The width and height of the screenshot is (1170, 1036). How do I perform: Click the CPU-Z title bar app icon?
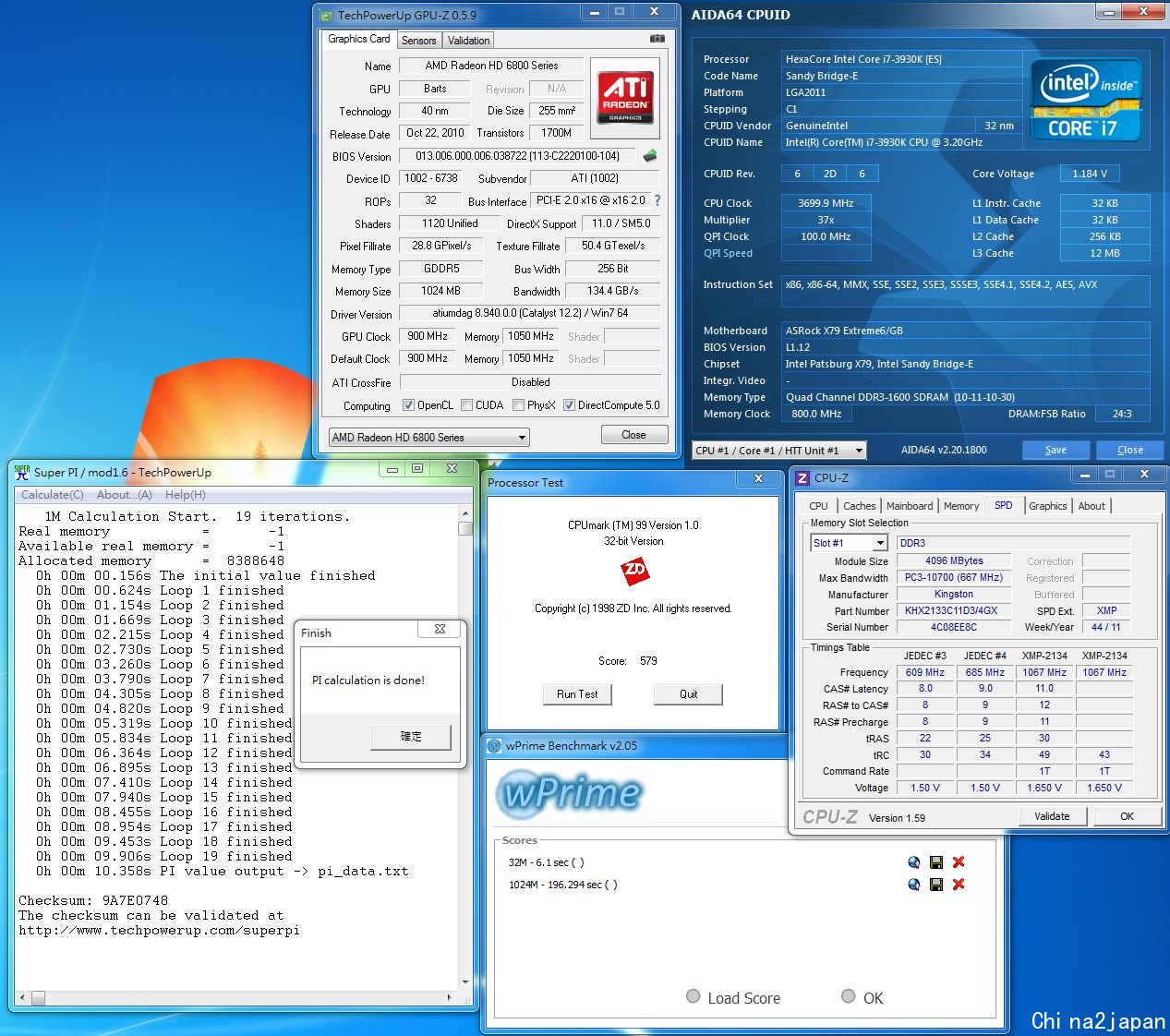[x=802, y=477]
